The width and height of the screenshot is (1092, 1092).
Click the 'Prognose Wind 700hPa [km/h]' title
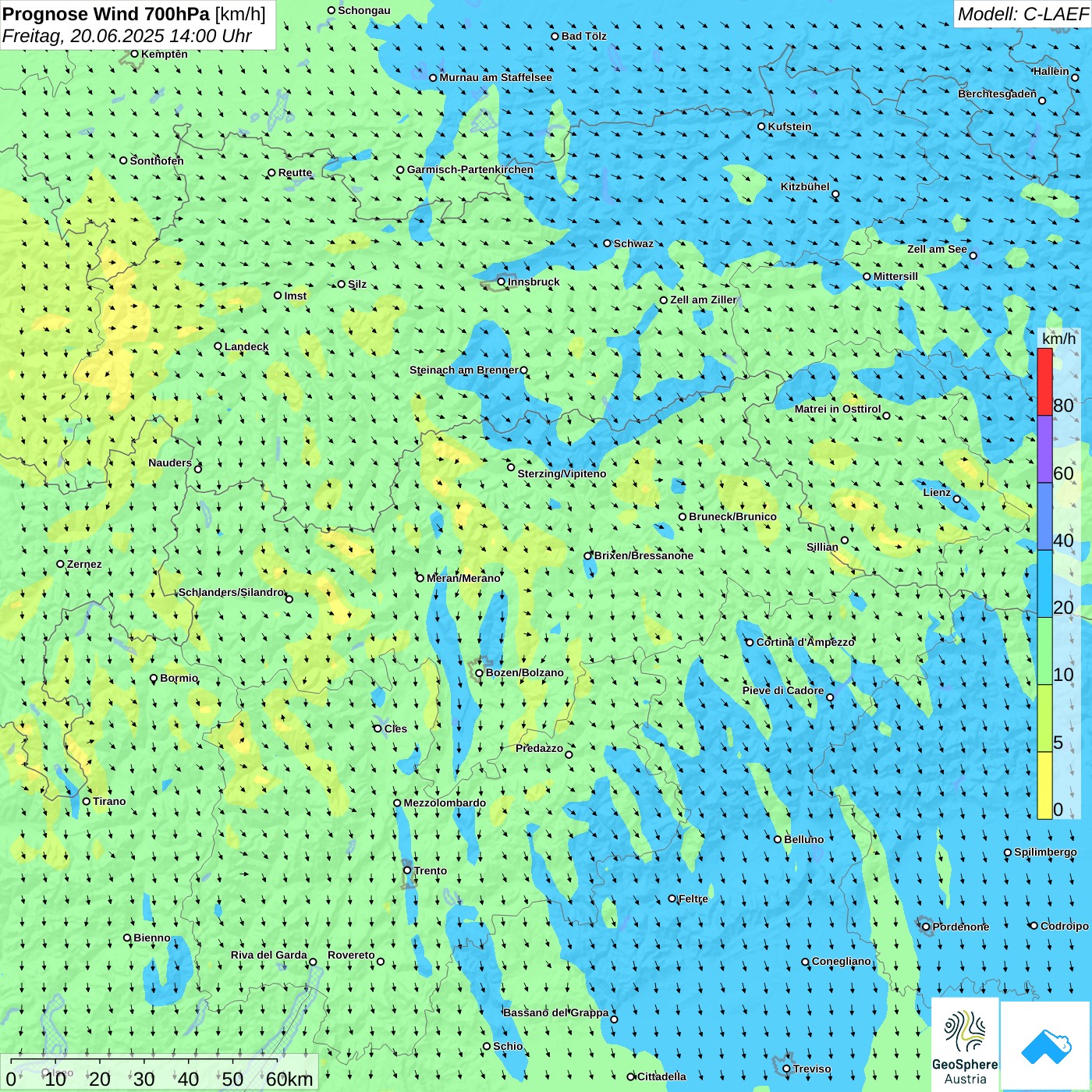coord(134,14)
